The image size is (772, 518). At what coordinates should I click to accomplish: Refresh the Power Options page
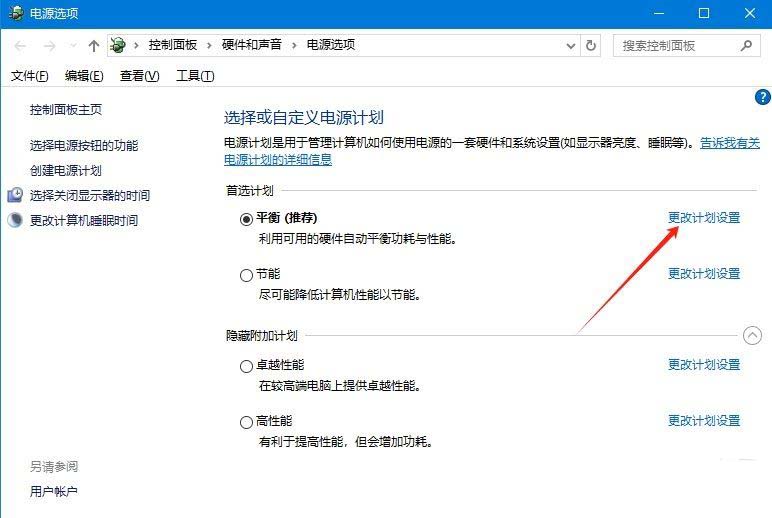coord(591,46)
